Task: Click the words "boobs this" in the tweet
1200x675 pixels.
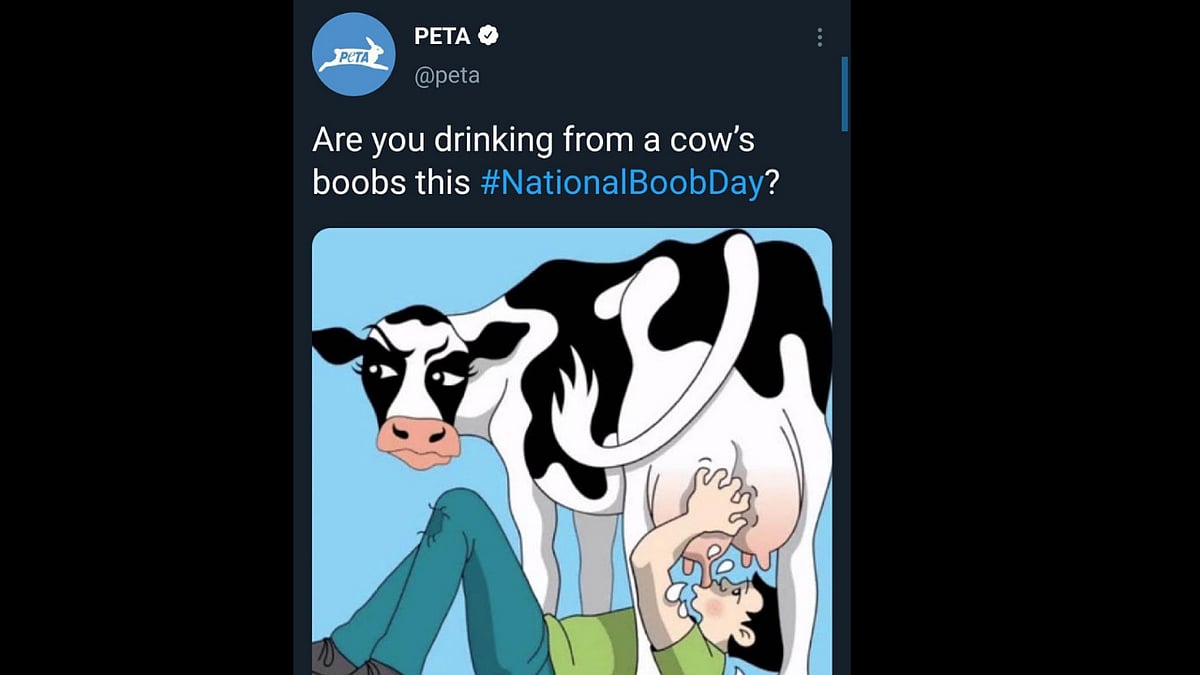Action: coord(391,183)
